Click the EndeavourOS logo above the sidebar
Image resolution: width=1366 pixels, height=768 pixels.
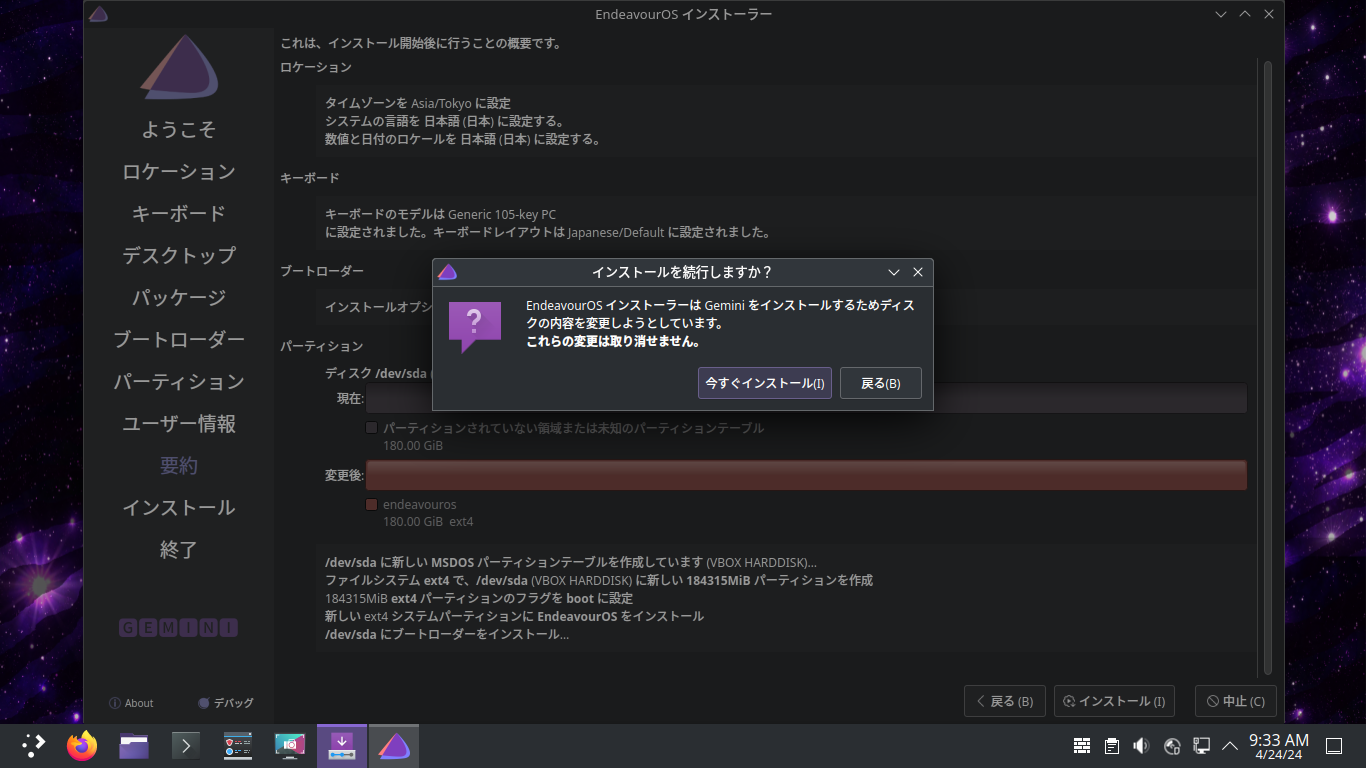click(x=179, y=68)
